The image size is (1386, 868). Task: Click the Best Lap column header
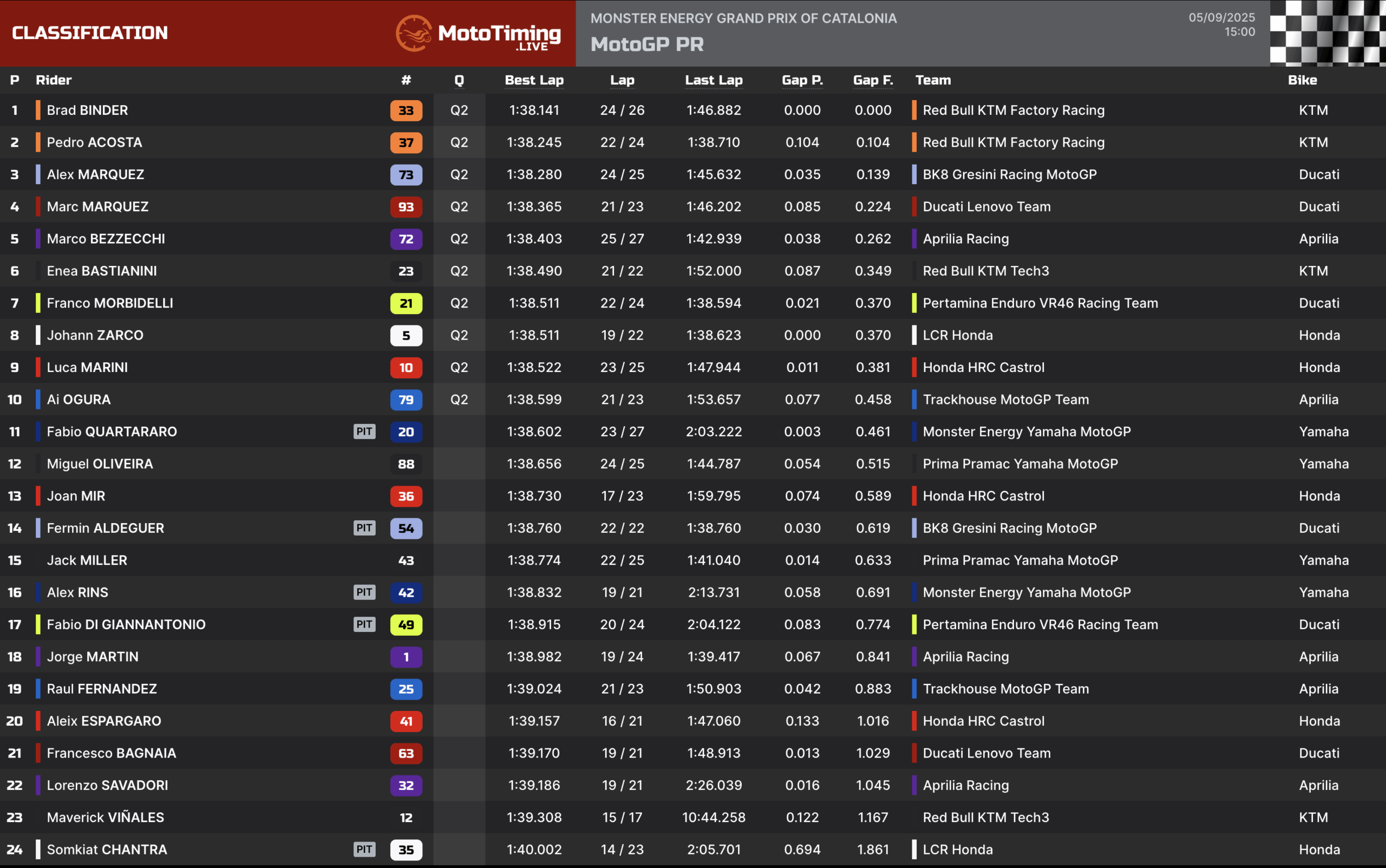[534, 80]
